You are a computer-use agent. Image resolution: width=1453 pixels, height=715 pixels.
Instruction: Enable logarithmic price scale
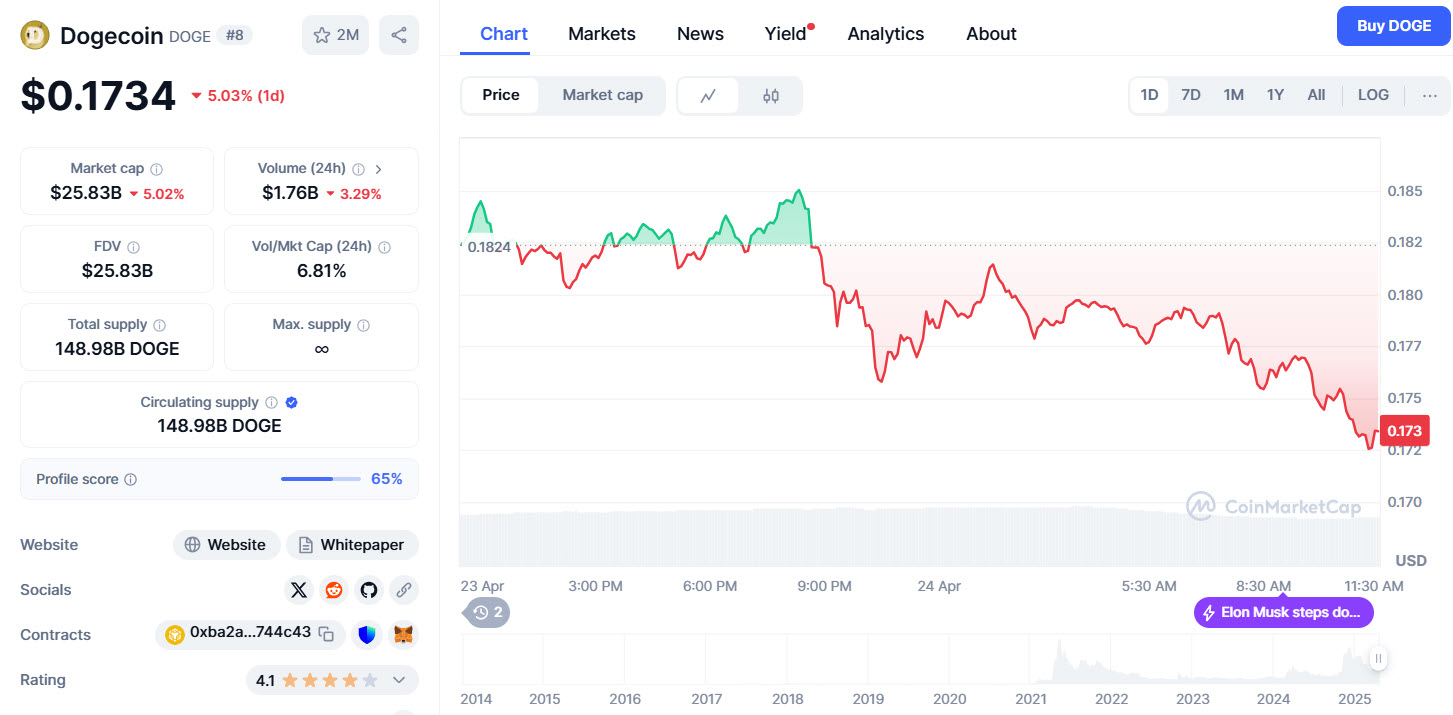(1372, 94)
